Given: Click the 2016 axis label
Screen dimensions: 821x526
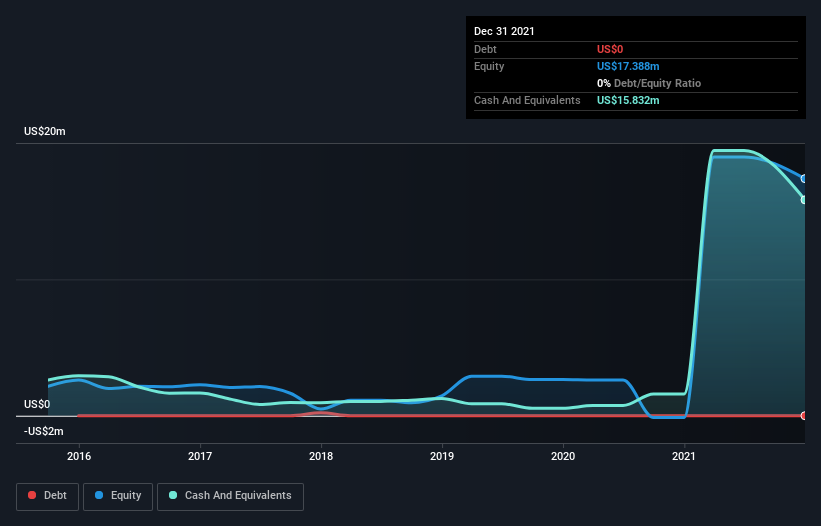Looking at the screenshot, I should point(79,456).
